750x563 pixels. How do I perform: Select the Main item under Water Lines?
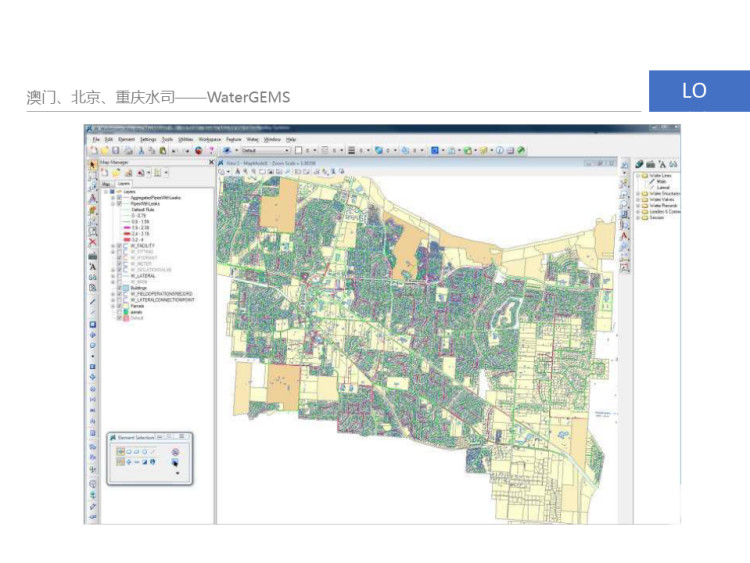[x=662, y=182]
